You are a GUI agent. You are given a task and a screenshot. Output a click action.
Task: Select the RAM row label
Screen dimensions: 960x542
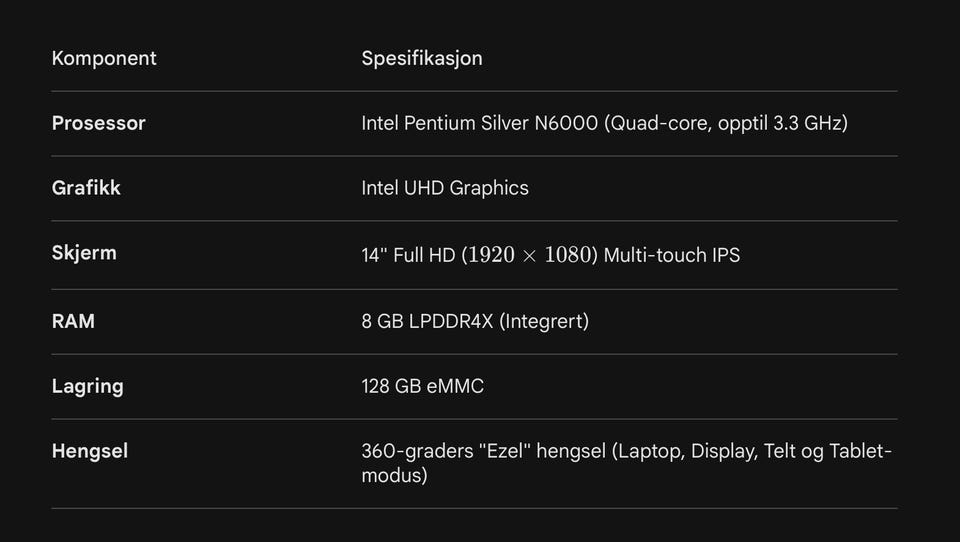point(73,321)
